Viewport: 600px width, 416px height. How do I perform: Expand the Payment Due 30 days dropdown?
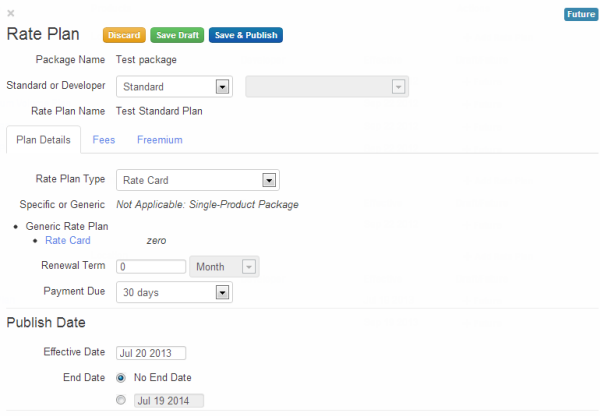coord(175,293)
